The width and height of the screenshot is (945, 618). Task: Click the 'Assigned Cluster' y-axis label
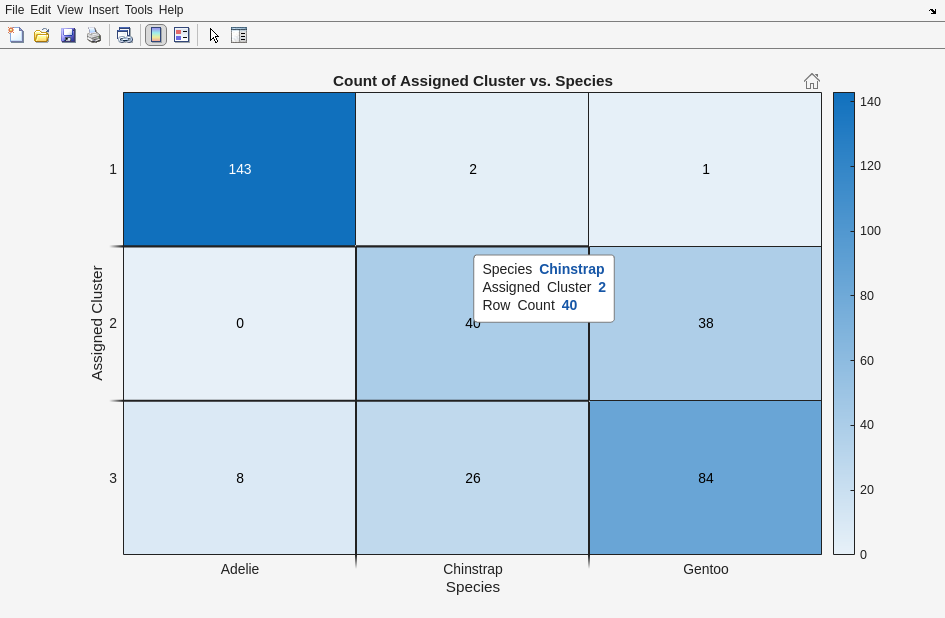(97, 322)
